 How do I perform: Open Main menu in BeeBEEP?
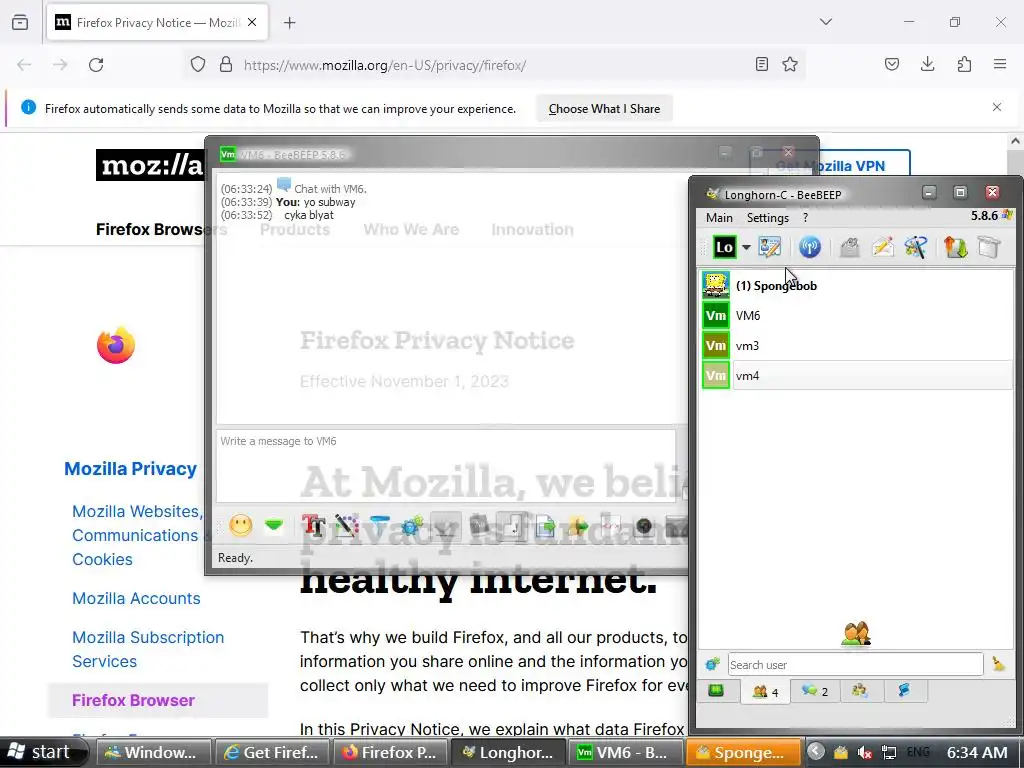(719, 217)
